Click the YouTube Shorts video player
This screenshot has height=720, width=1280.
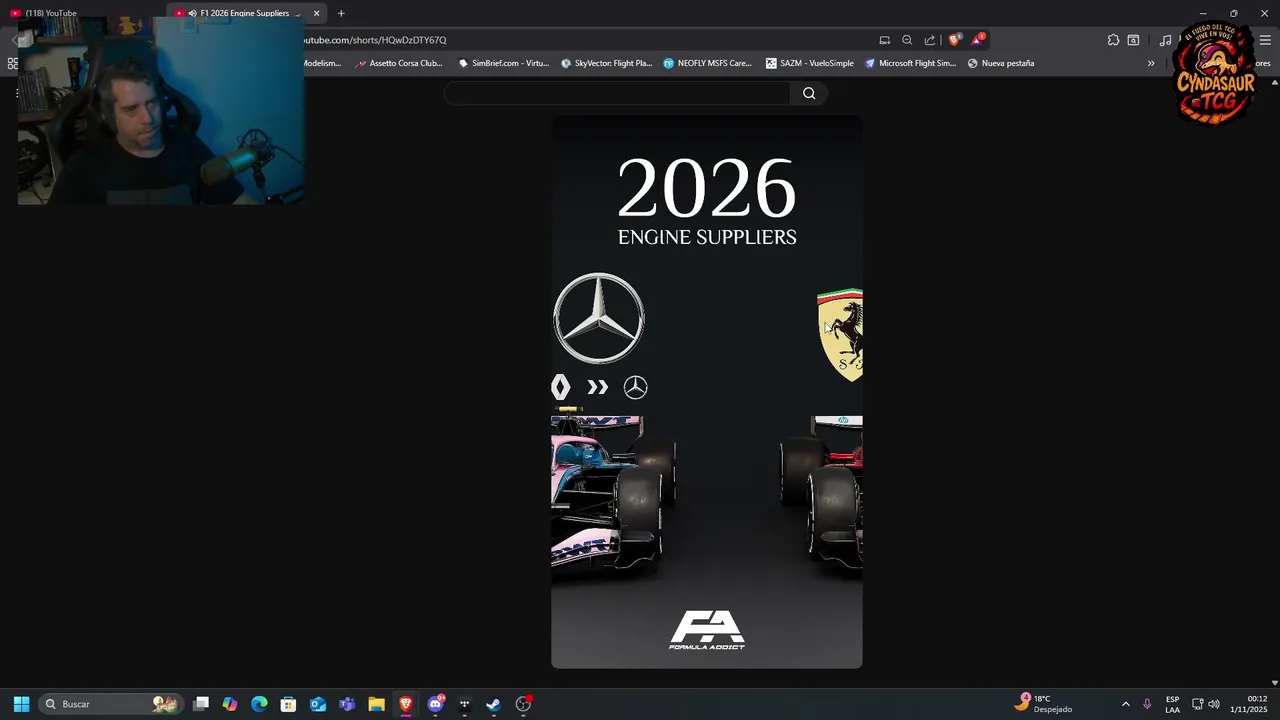pos(707,392)
